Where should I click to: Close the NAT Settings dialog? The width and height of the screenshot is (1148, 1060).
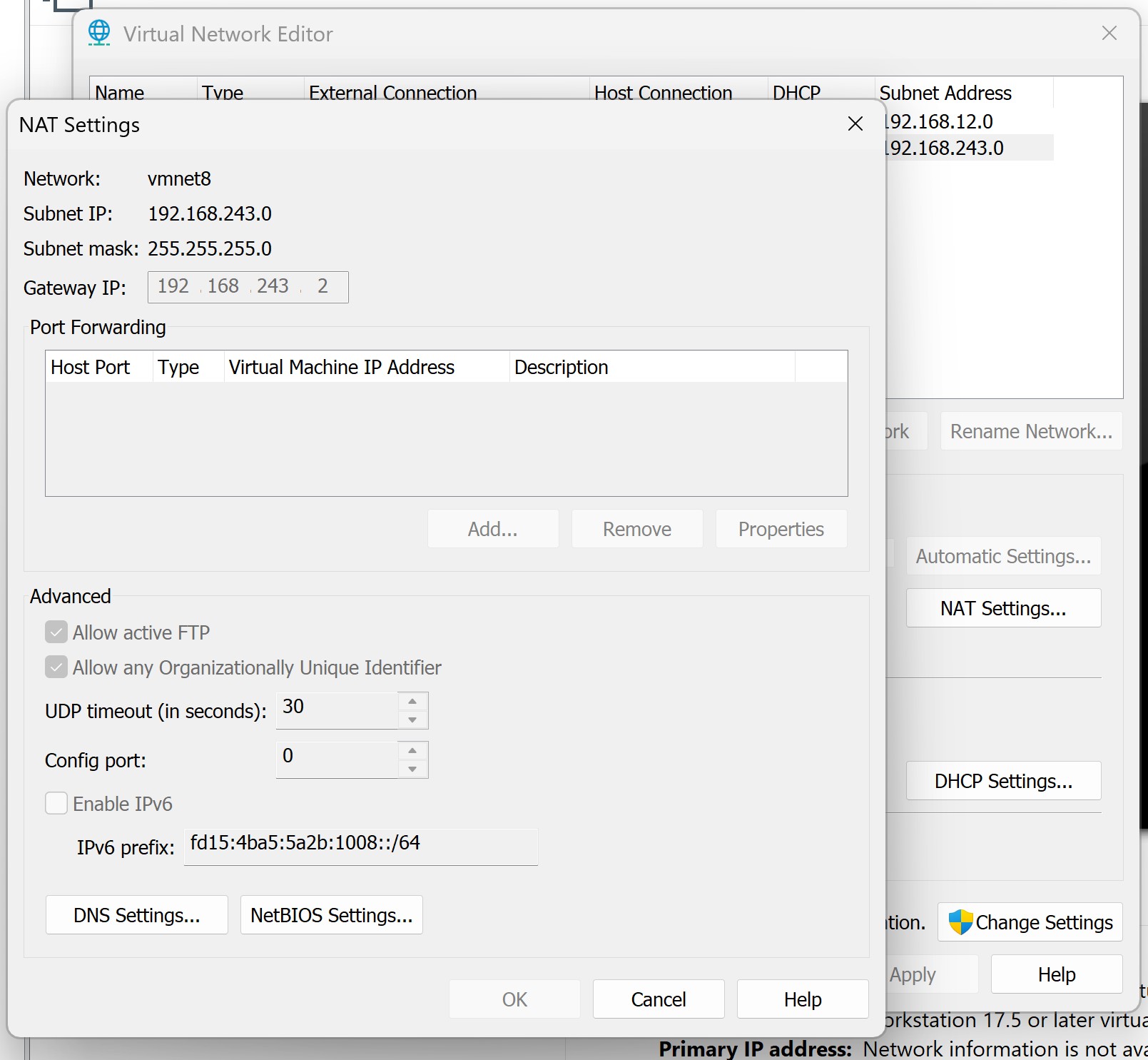(855, 123)
